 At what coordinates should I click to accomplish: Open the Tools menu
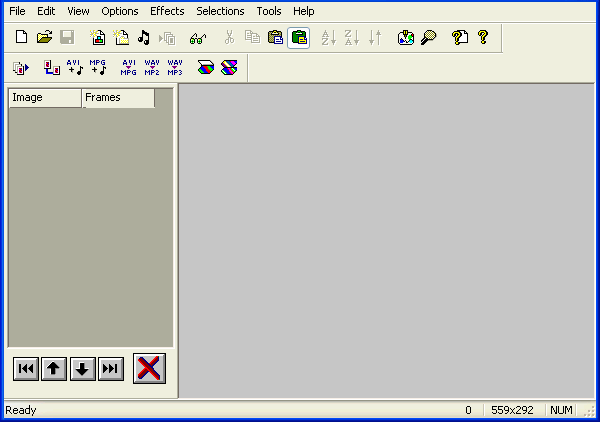click(269, 11)
